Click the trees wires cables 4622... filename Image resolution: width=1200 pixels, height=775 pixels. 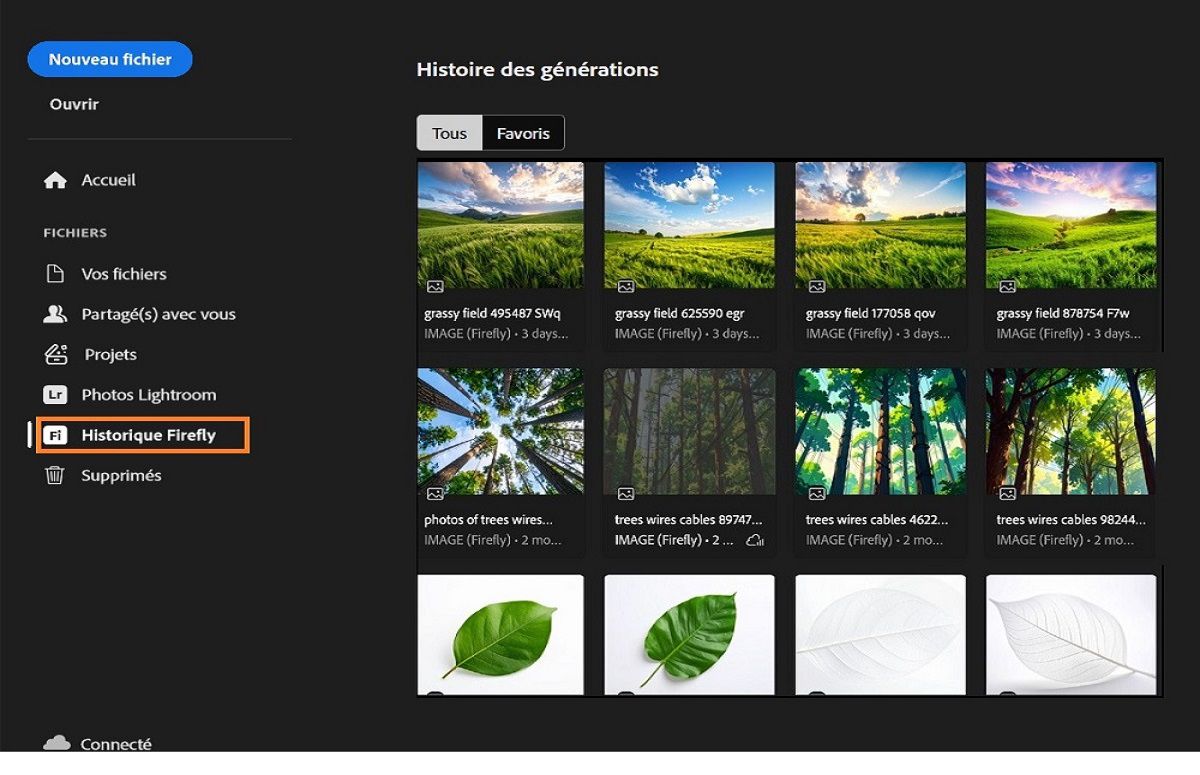(877, 520)
